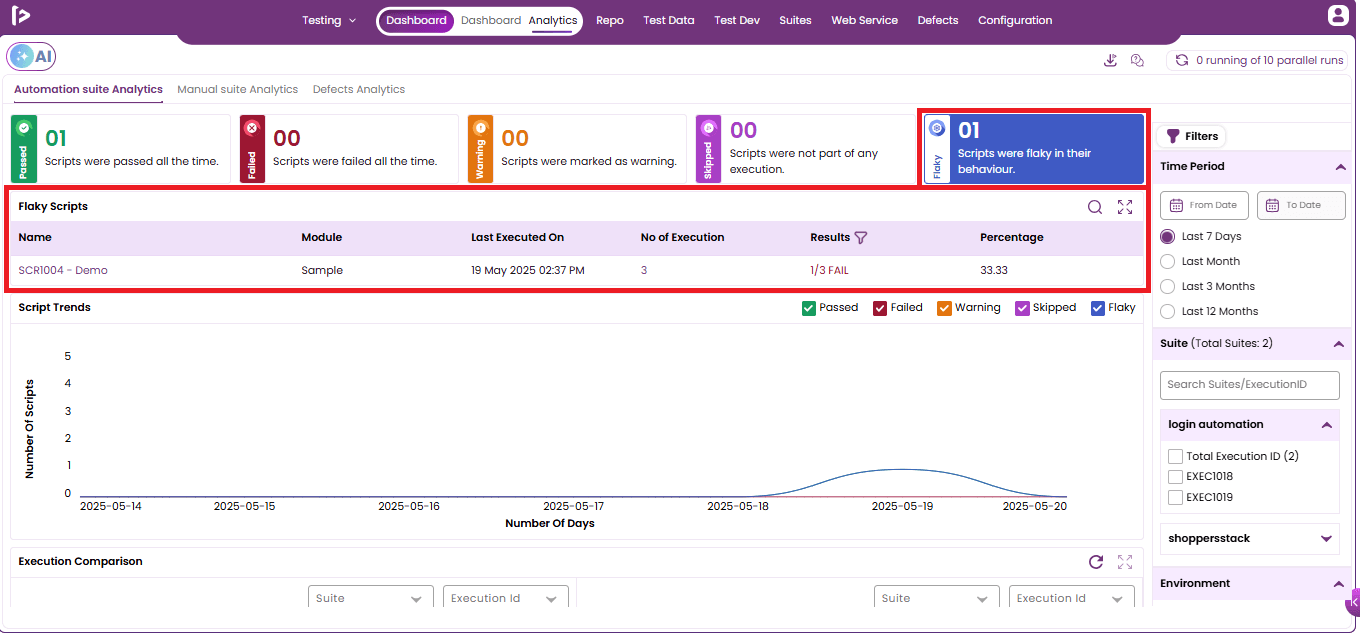
Task: Choose the Last Month radio option
Action: pos(1167,261)
